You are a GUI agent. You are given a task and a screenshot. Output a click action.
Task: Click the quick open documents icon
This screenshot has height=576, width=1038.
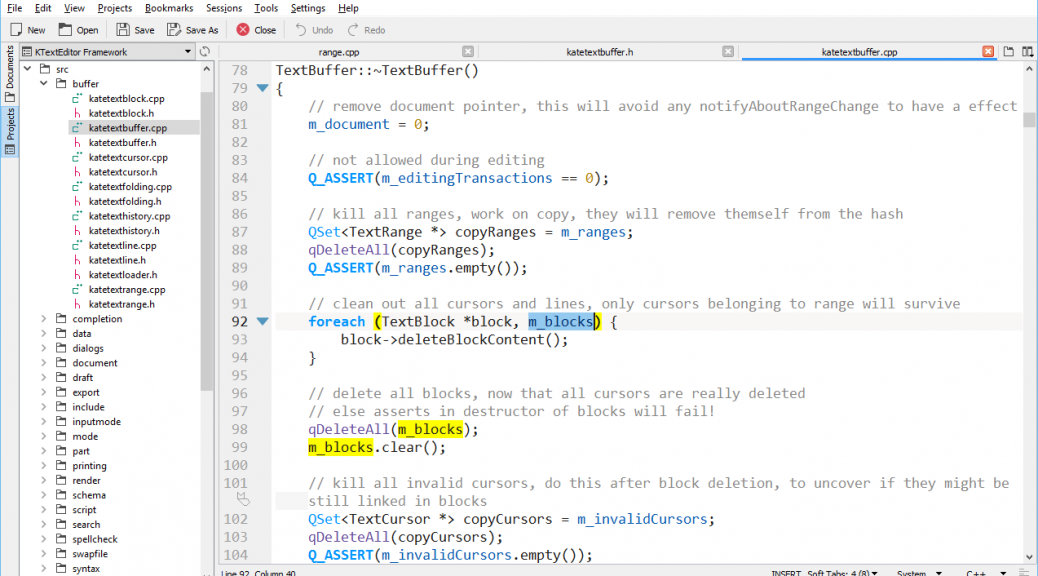coord(1009,51)
